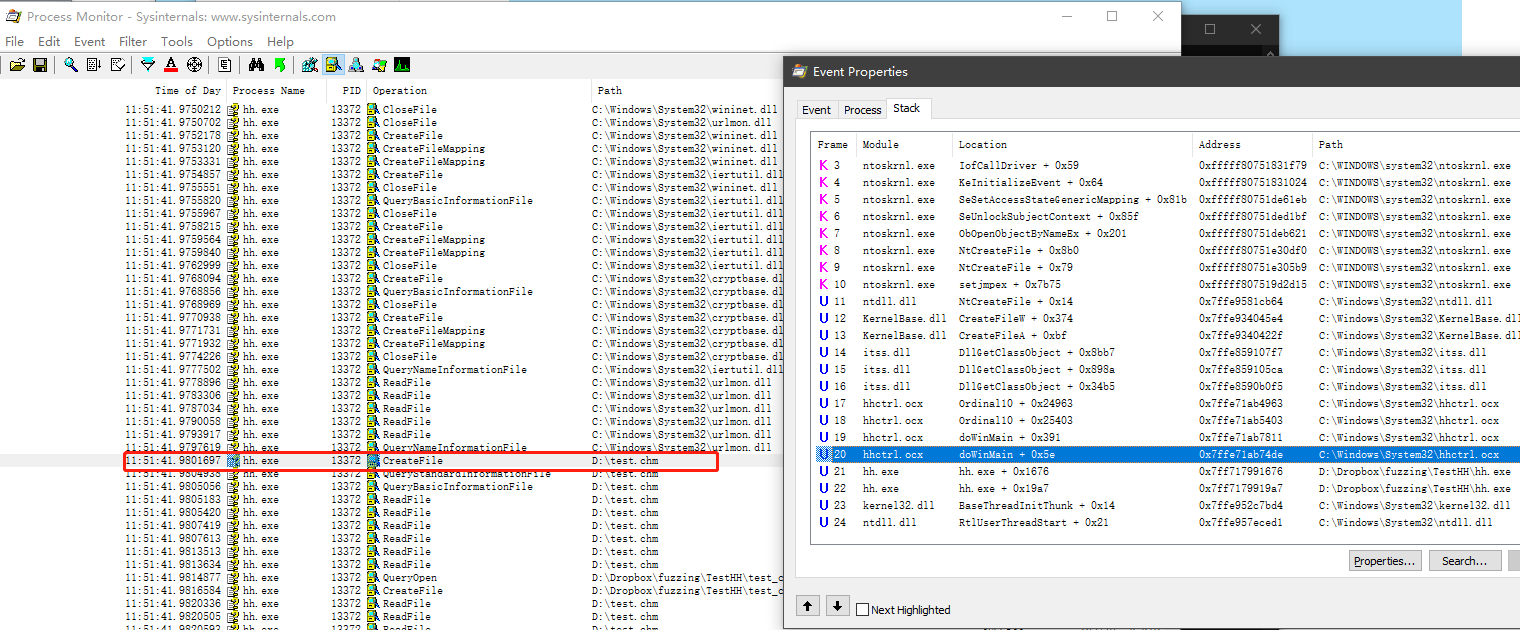Switch to the Event tab
This screenshot has height=630, width=1520.
(816, 110)
